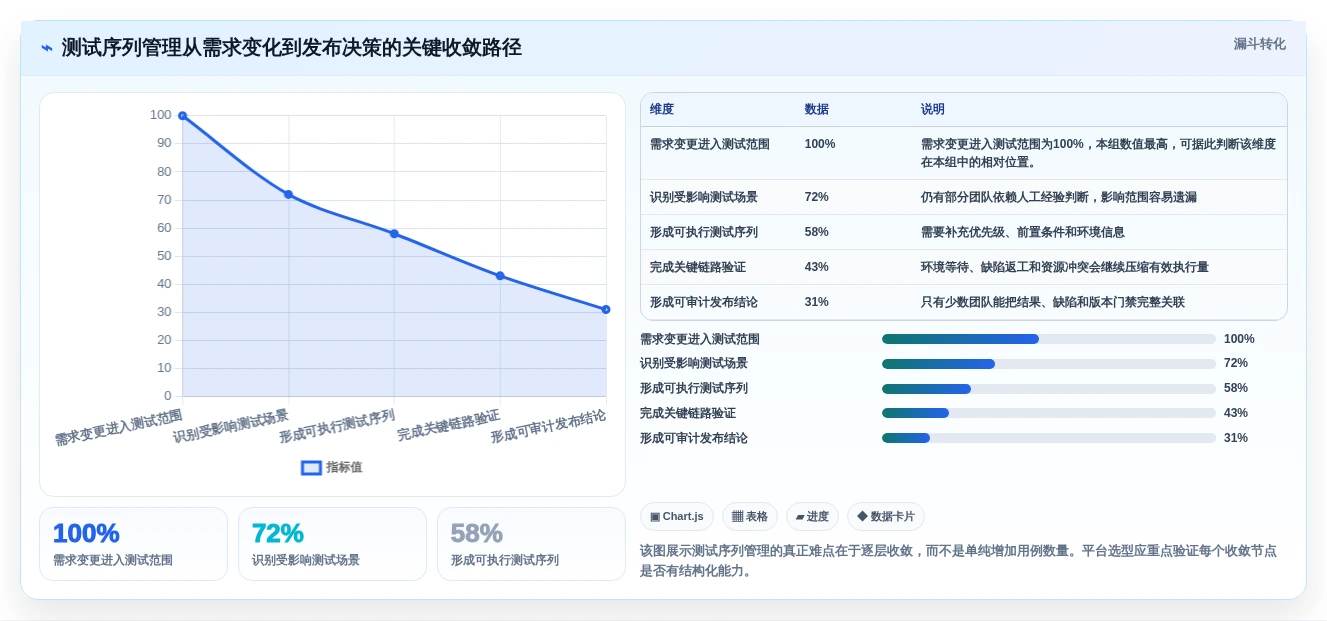Click the 漏斗转化 label in header
Image resolution: width=1327 pixels, height=621 pixels.
(1259, 44)
